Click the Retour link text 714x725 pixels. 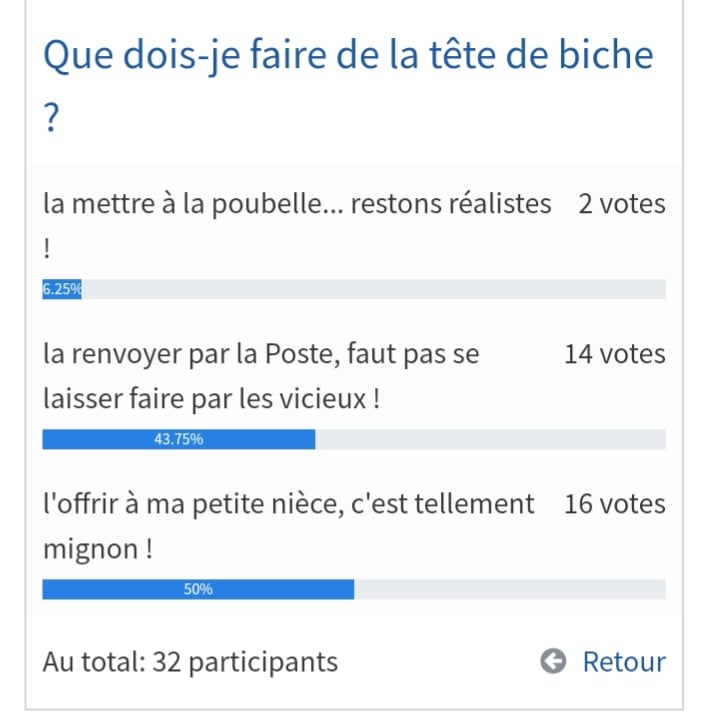[624, 662]
